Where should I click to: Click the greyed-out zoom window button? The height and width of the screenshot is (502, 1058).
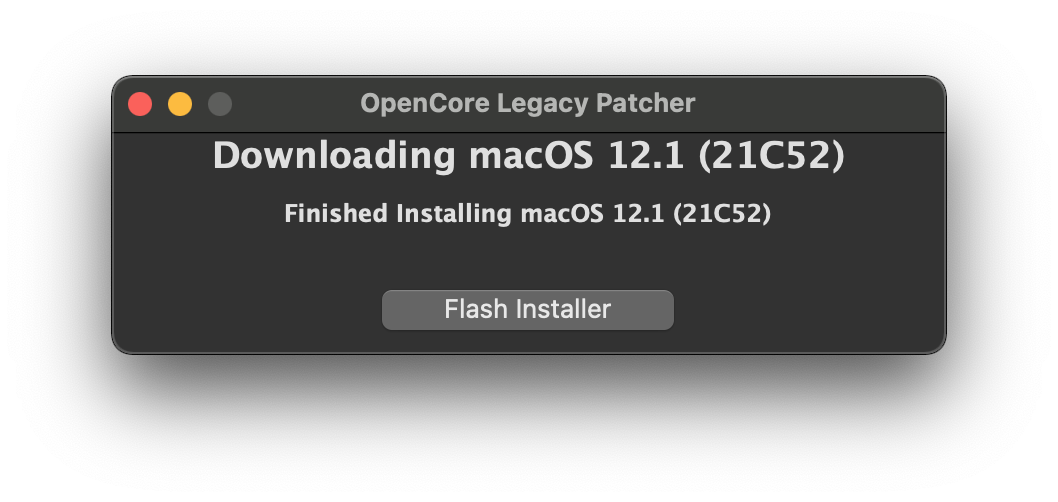coord(219,104)
